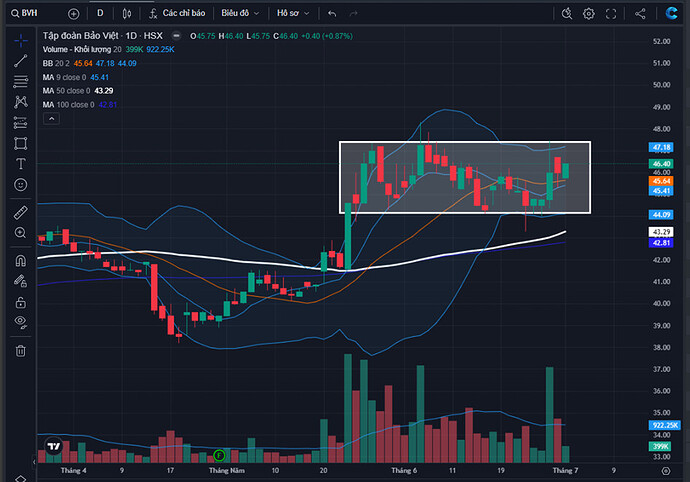Viewport: 690px width, 482px height.
Task: Select the horizontal lines Fibonacci tool
Action: [21, 81]
